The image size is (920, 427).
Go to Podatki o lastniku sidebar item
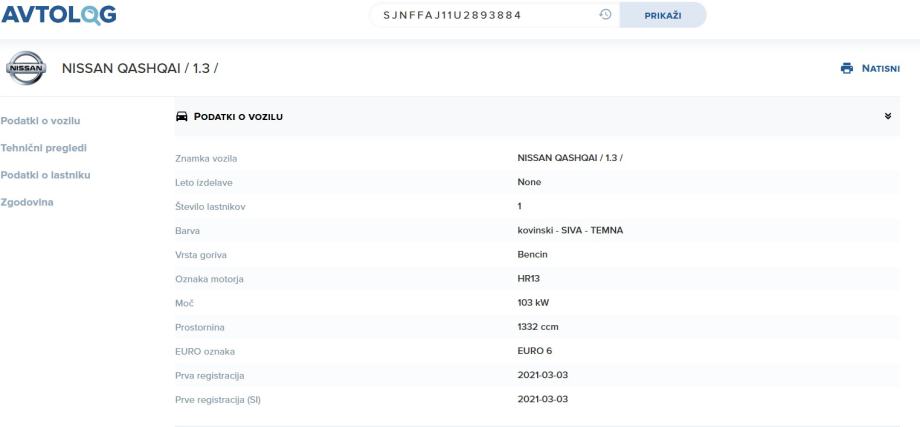coord(46,175)
